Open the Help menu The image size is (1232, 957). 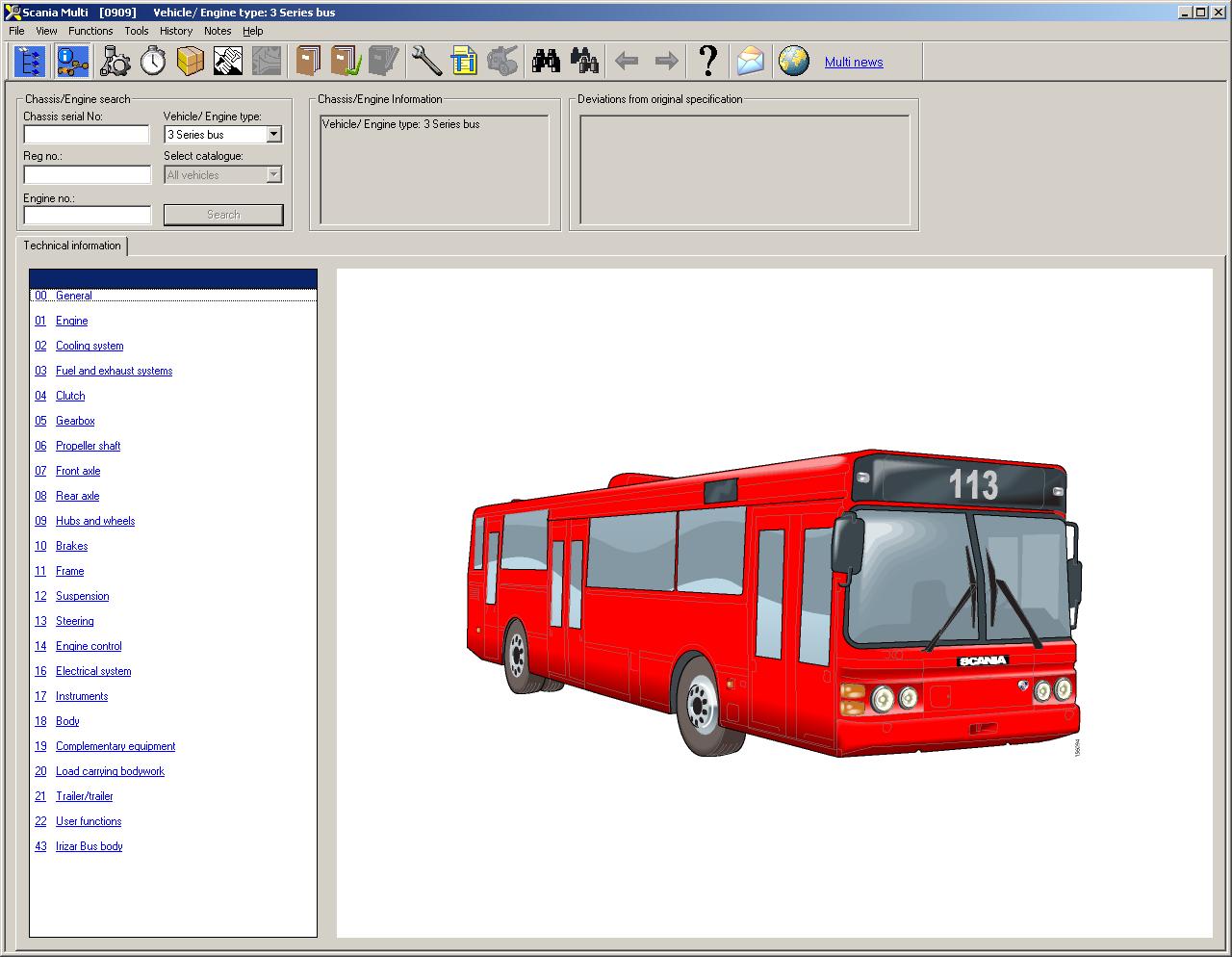click(253, 31)
